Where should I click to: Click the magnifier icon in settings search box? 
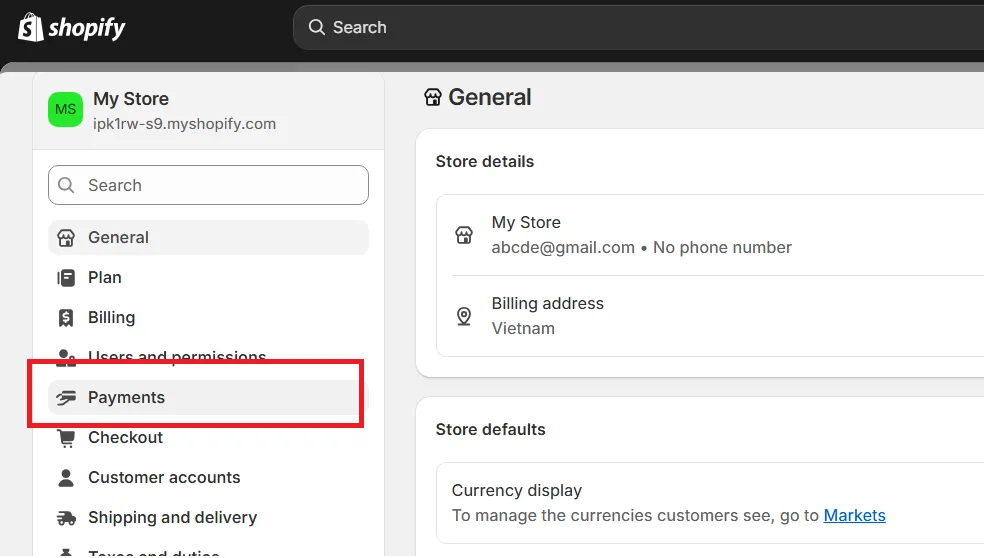(x=66, y=185)
